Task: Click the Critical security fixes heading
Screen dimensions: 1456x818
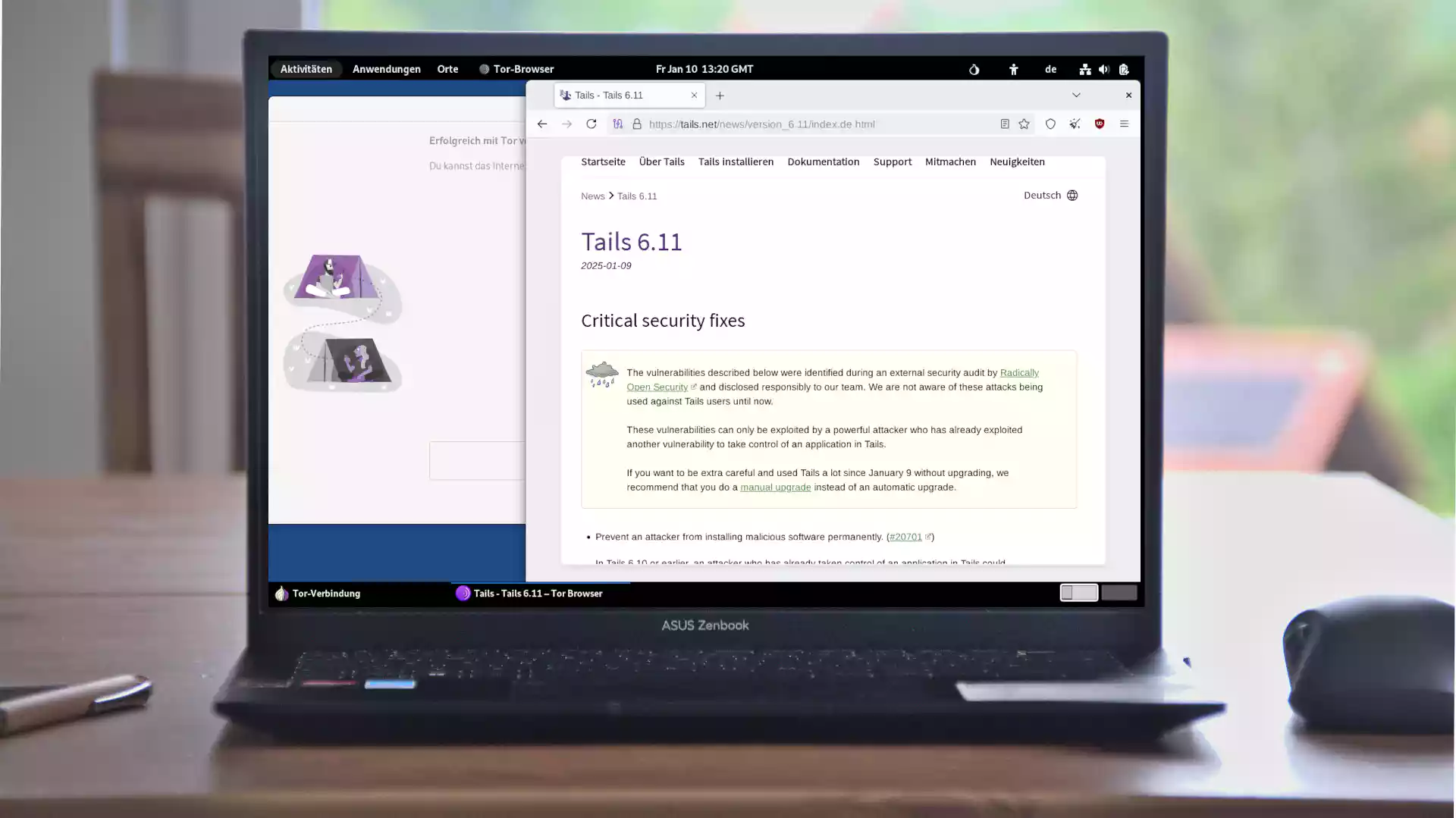Action: click(x=663, y=321)
